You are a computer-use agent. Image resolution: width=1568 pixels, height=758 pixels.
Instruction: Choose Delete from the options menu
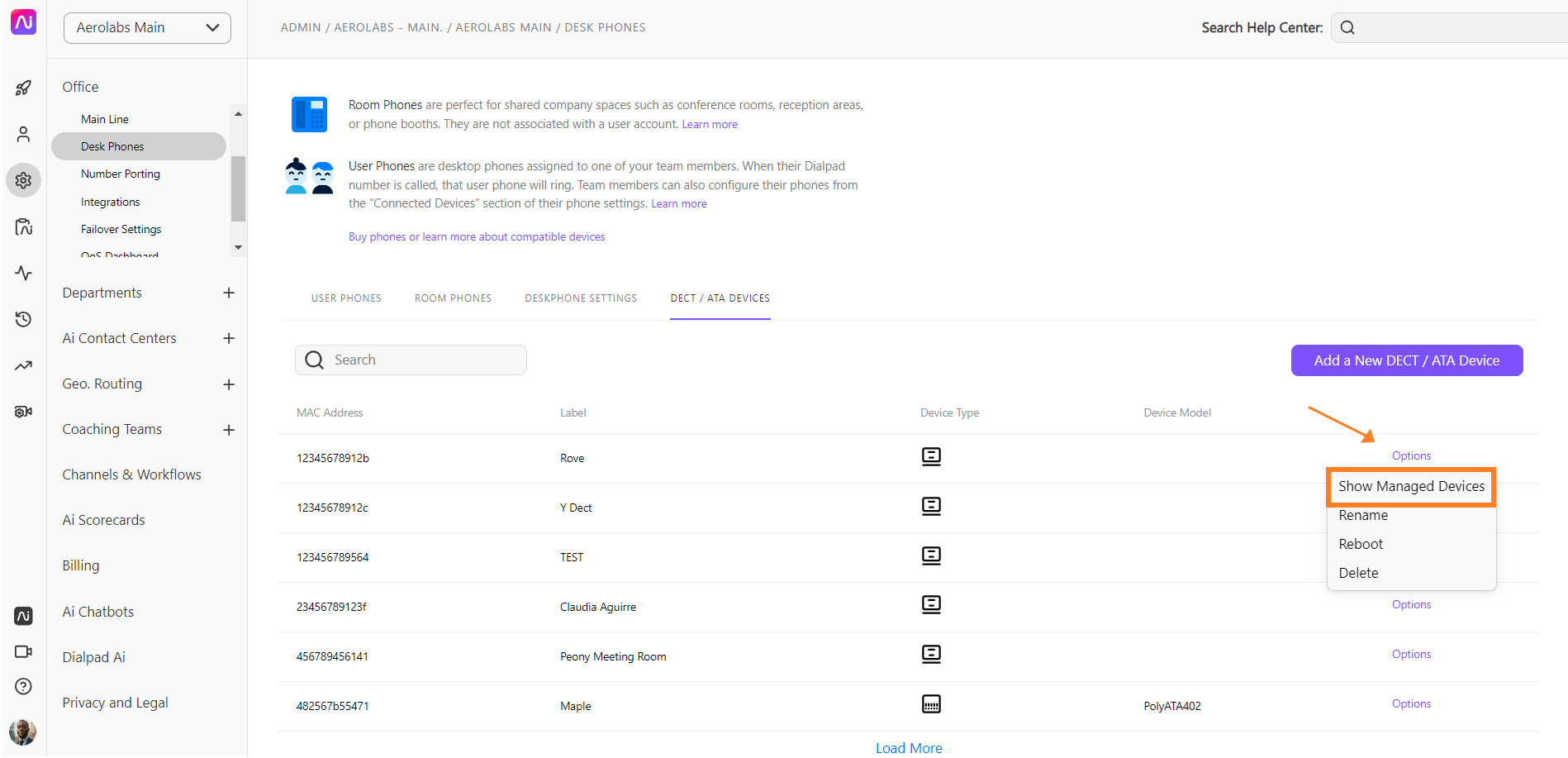[1358, 573]
